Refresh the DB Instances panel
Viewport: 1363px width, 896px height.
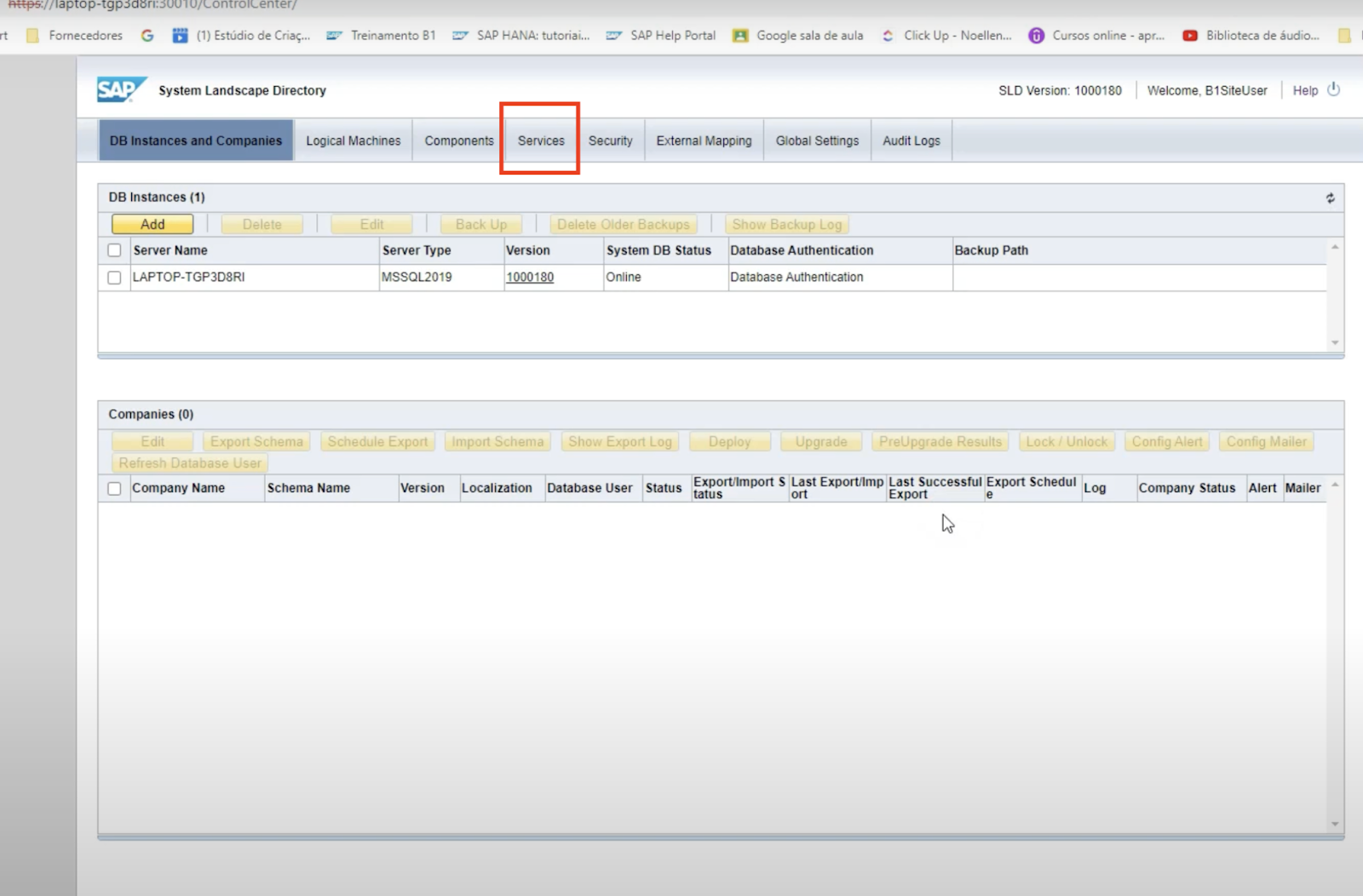pyautogui.click(x=1330, y=198)
